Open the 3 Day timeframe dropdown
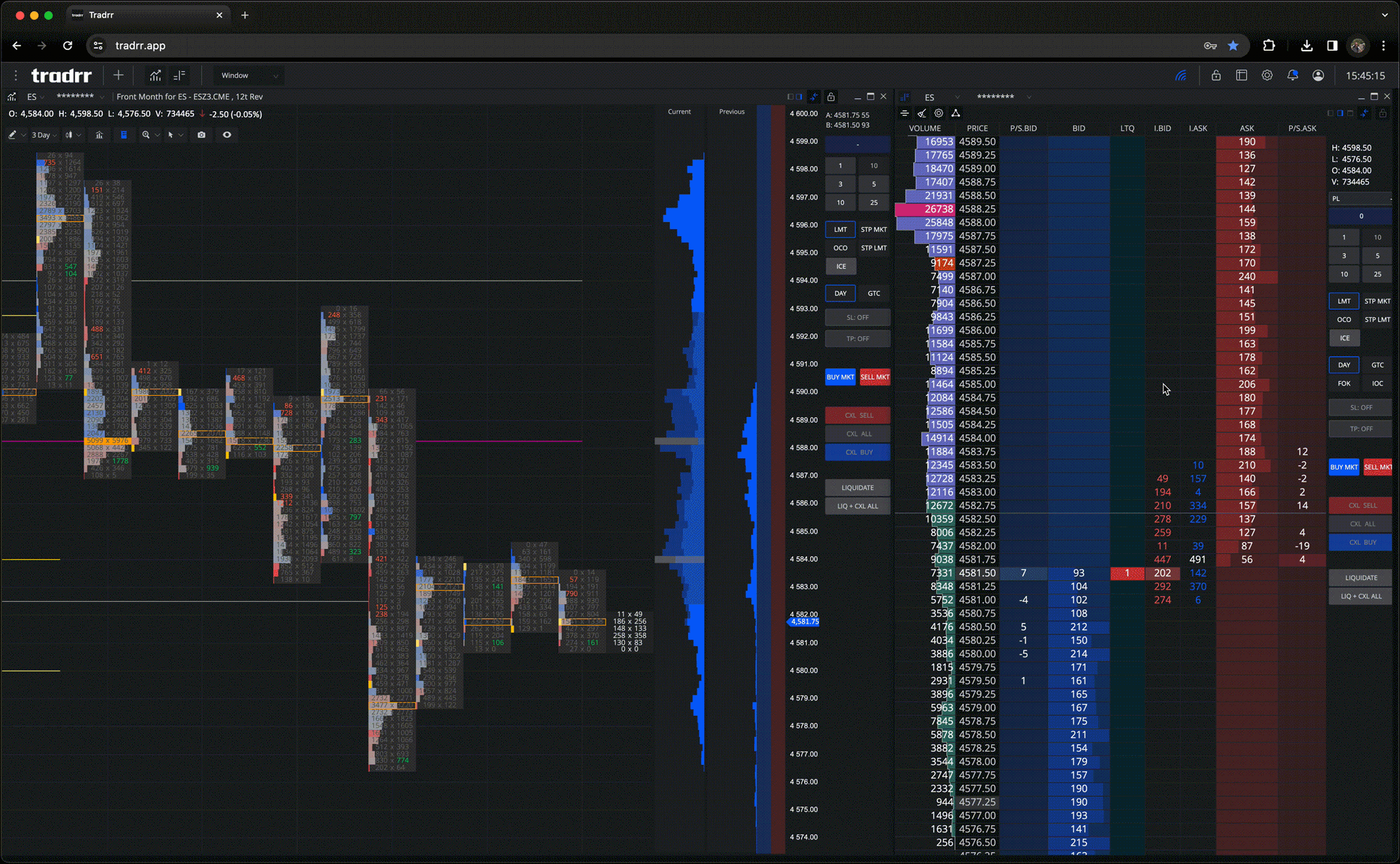Screen dimensions: 1400x864 point(44,134)
